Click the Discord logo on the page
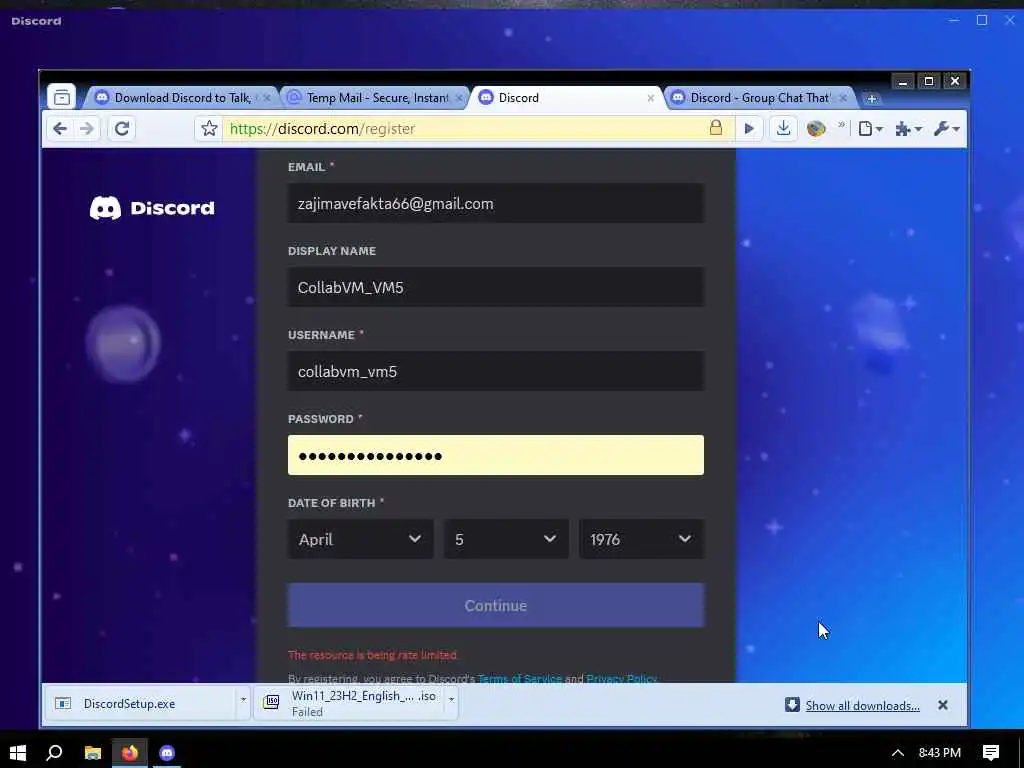1024x768 pixels. tap(152, 208)
